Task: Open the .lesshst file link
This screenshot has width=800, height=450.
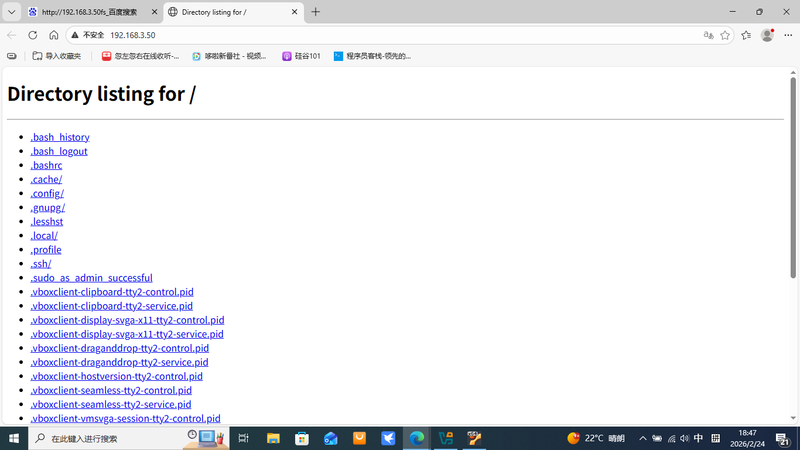Action: click(x=46, y=221)
